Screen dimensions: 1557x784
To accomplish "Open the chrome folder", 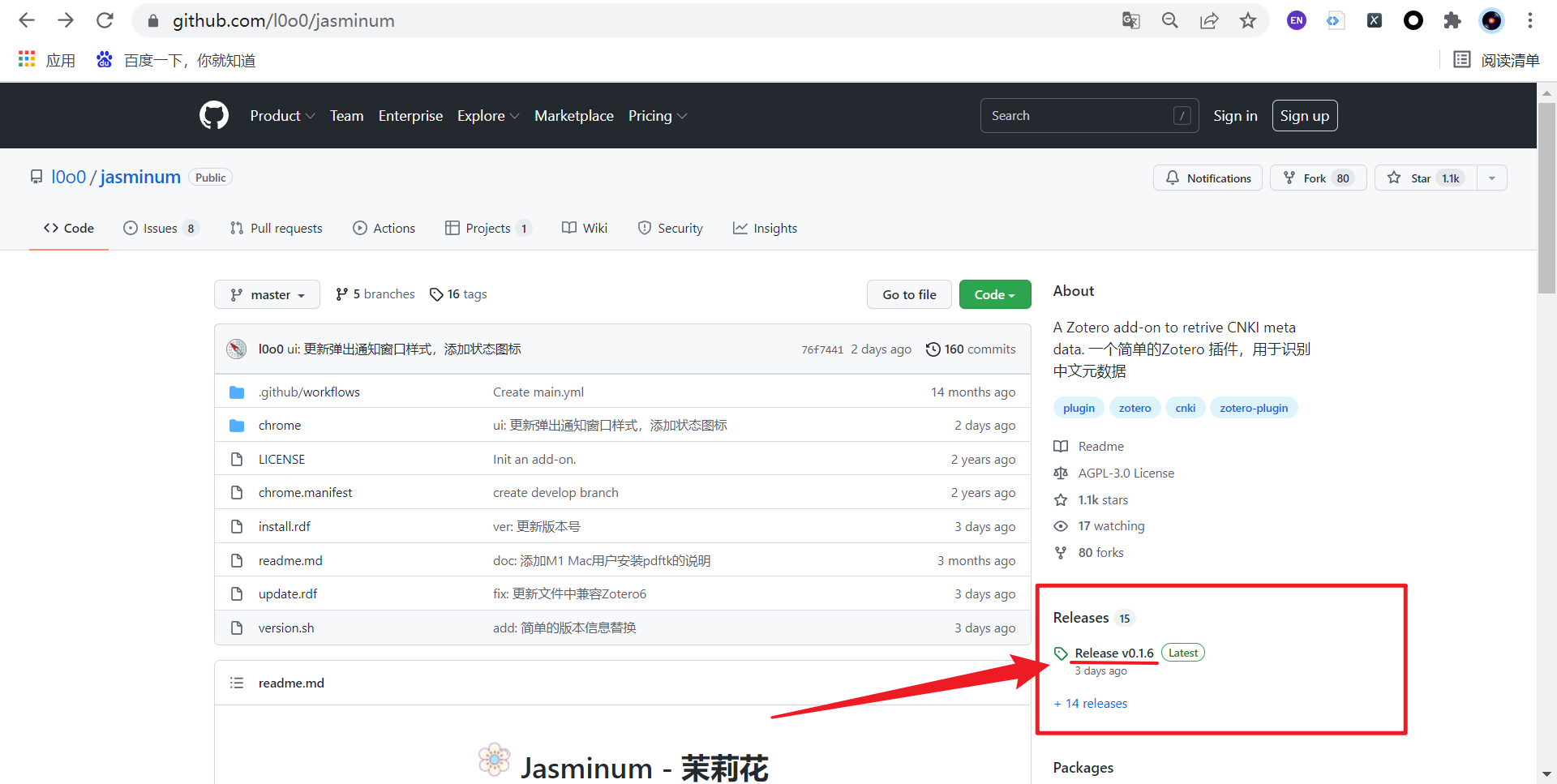I will [280, 425].
